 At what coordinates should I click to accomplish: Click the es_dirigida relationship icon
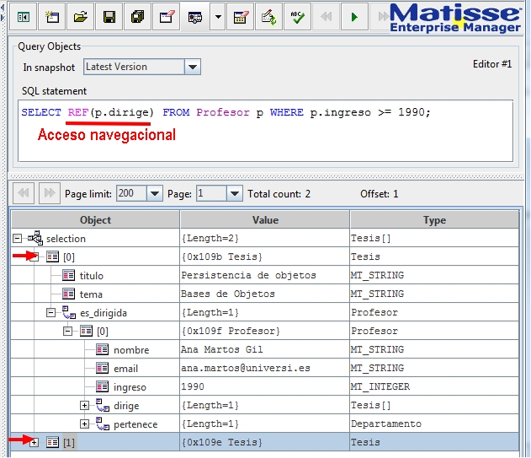coord(69,312)
